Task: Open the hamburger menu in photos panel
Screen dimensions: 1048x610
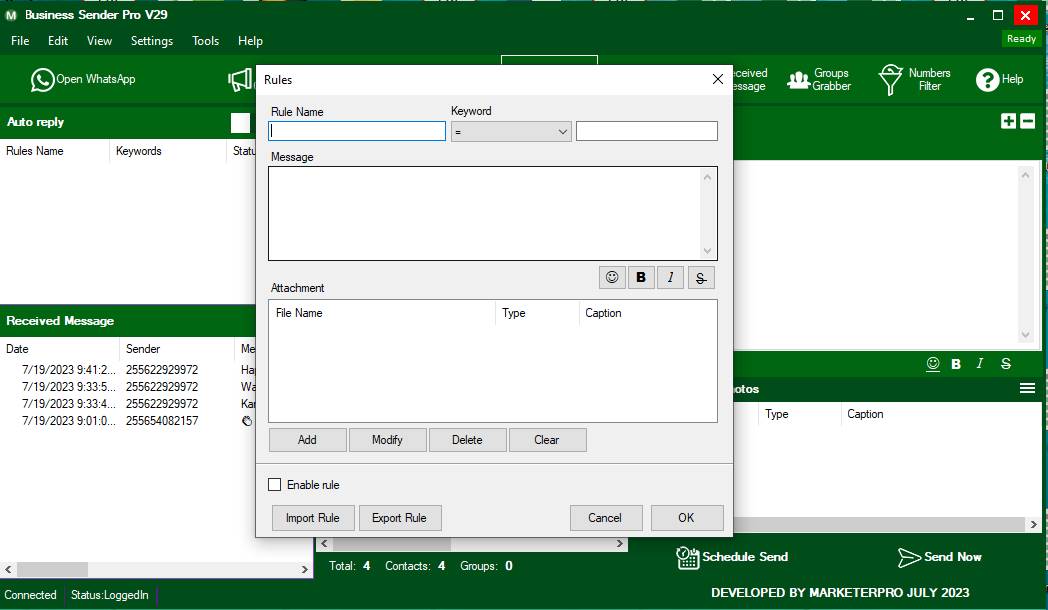Action: pyautogui.click(x=1027, y=389)
